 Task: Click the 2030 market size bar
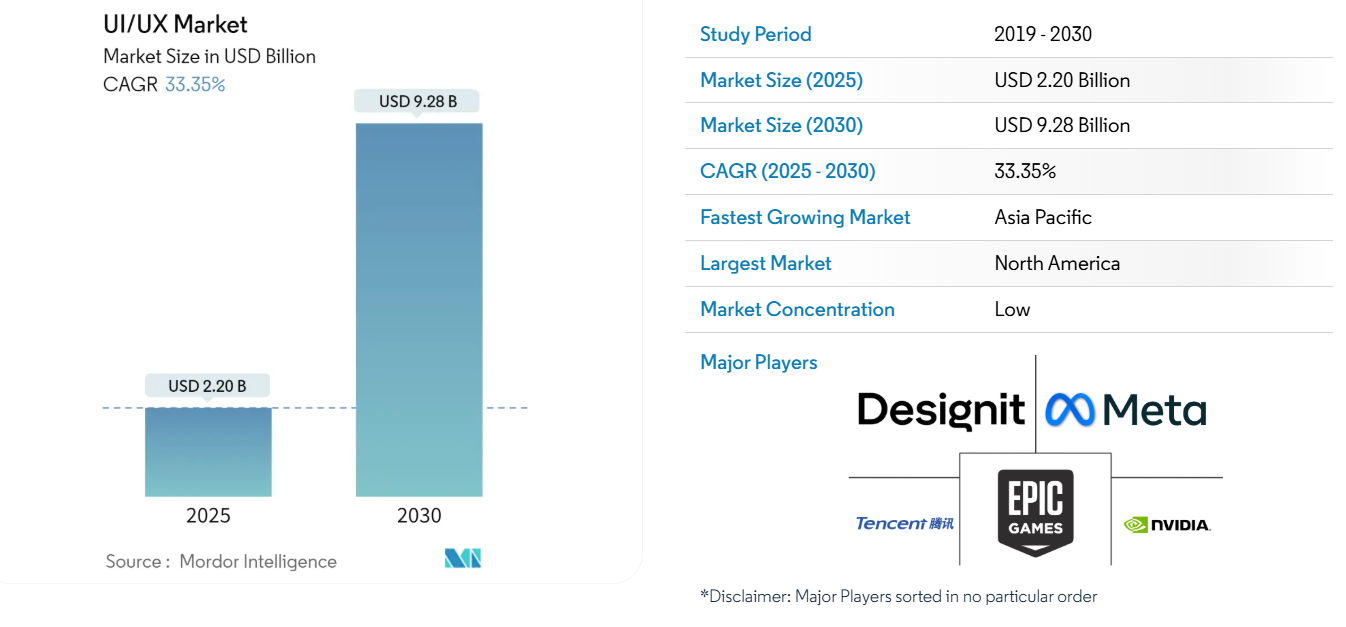[x=419, y=310]
